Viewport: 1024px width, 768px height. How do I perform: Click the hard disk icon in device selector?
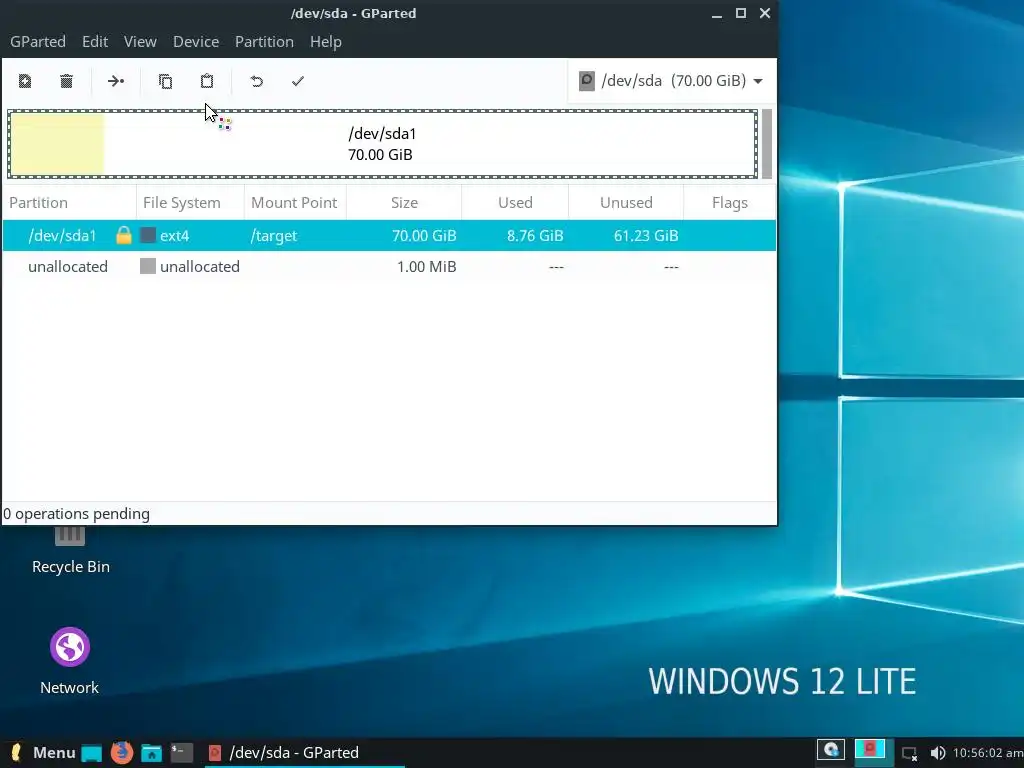tap(586, 81)
